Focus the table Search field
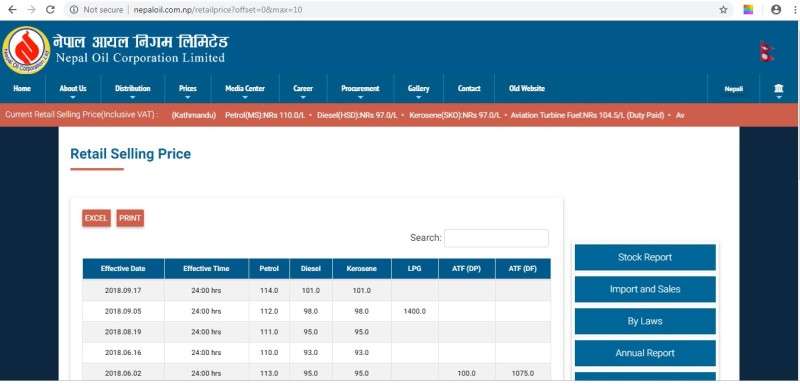The image size is (800, 384). click(x=496, y=238)
